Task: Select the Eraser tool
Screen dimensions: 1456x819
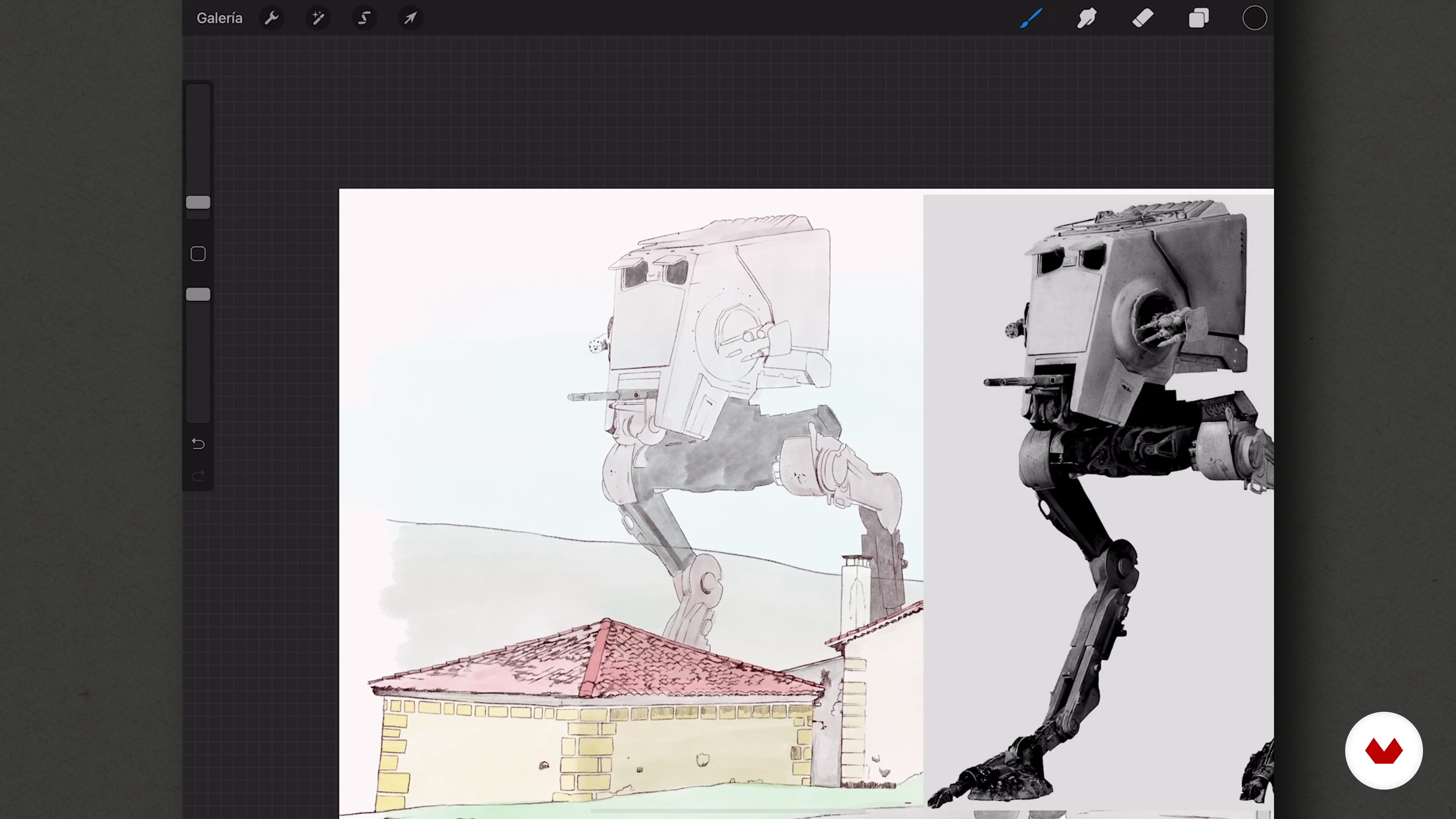Action: point(1142,18)
